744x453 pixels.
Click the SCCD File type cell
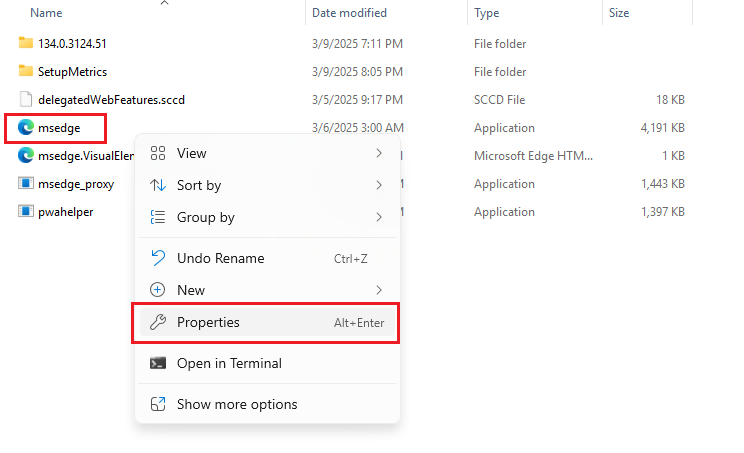(x=499, y=100)
